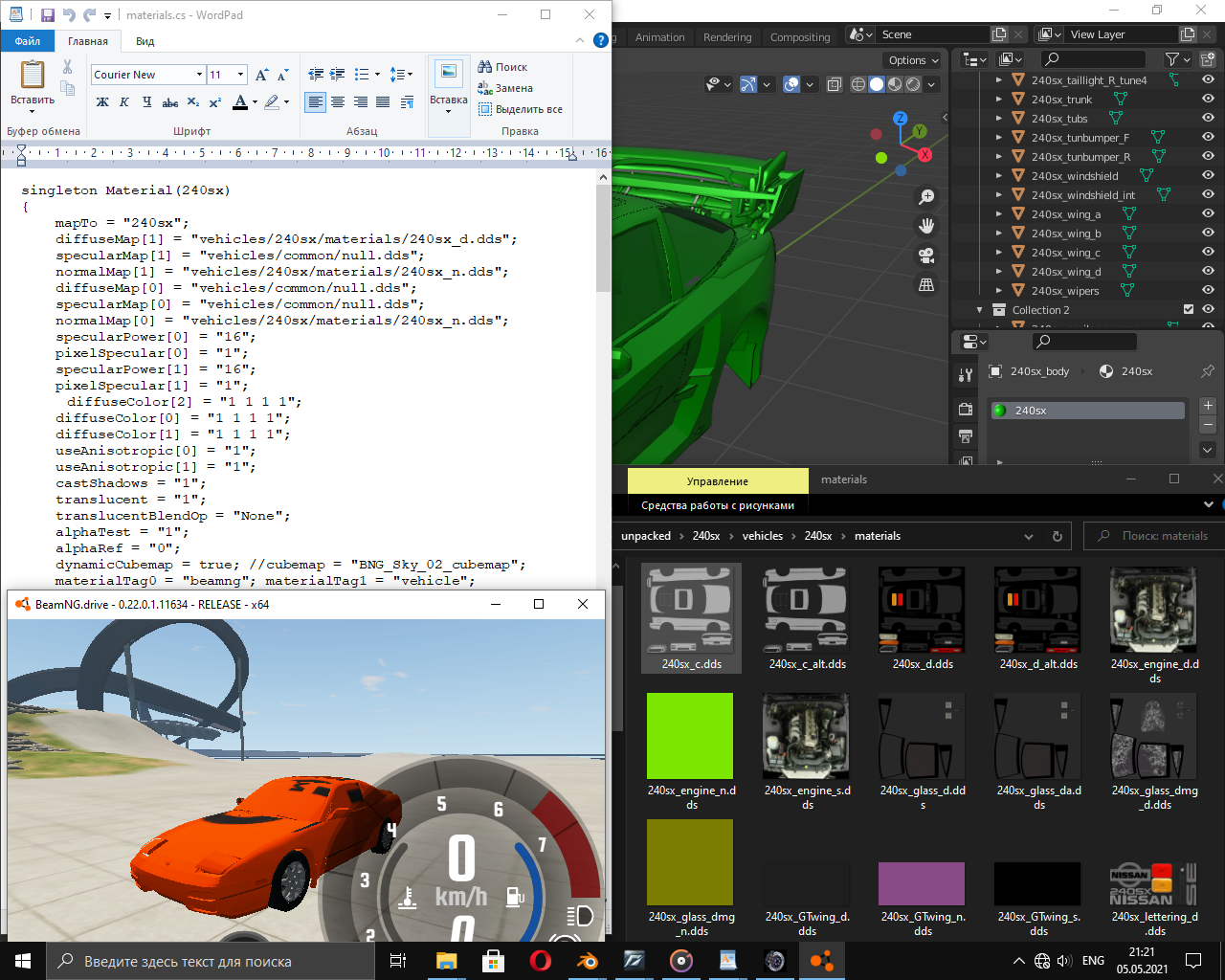Hide Collection 2 with its eye icon

tap(1208, 310)
